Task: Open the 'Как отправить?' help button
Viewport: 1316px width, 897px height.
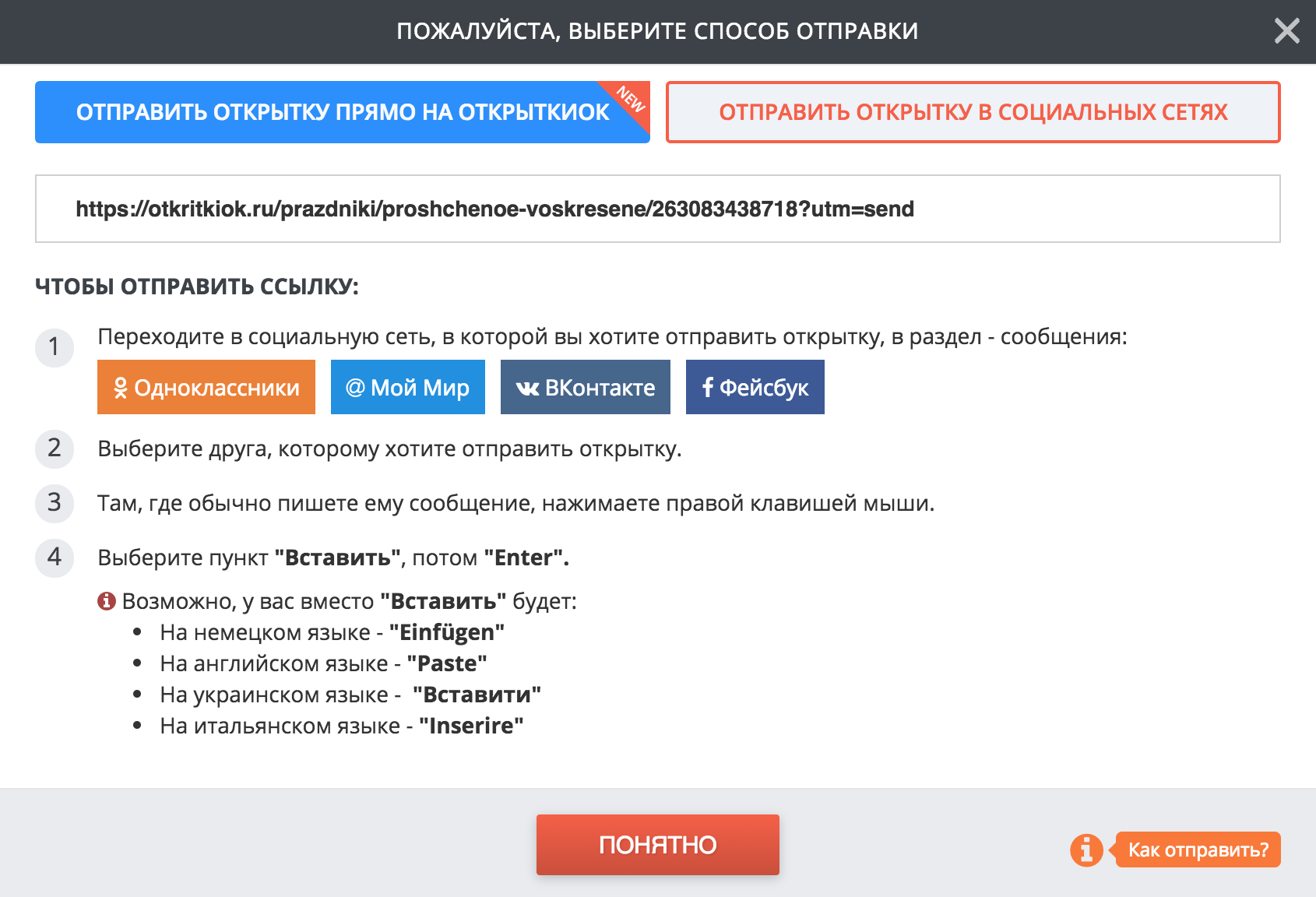Action: (1198, 850)
